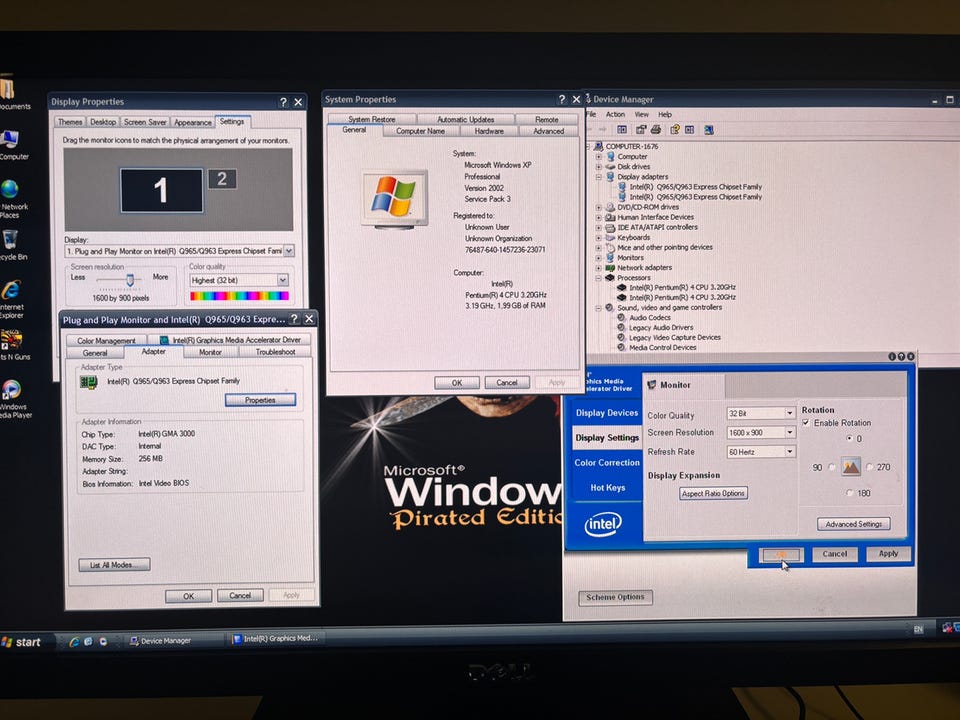
Task: Select Legacy Audio Drivers in device tree
Action: tap(661, 328)
